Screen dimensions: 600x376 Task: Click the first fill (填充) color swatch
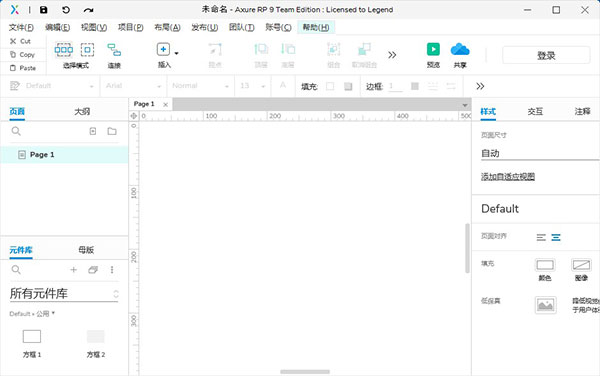pos(330,86)
